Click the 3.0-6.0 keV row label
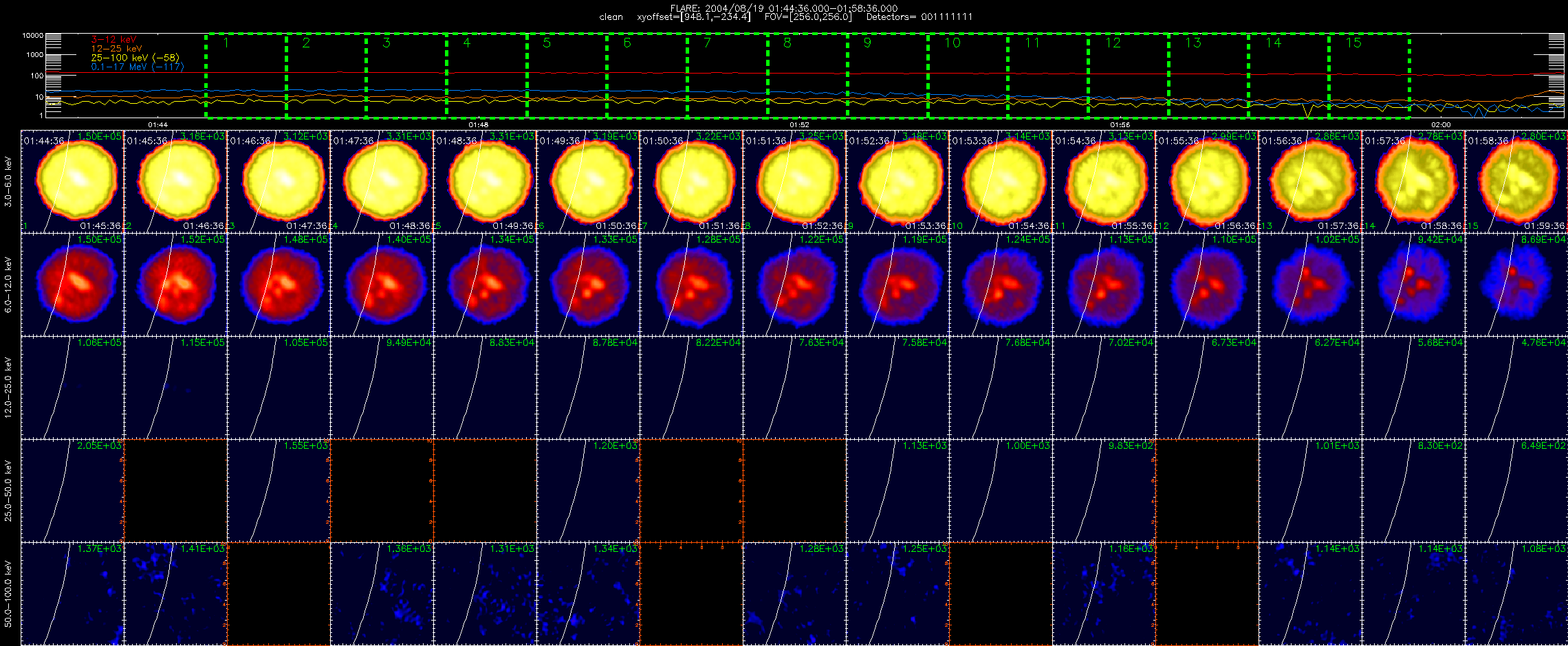Image resolution: width=1568 pixels, height=646 pixels. point(8,182)
